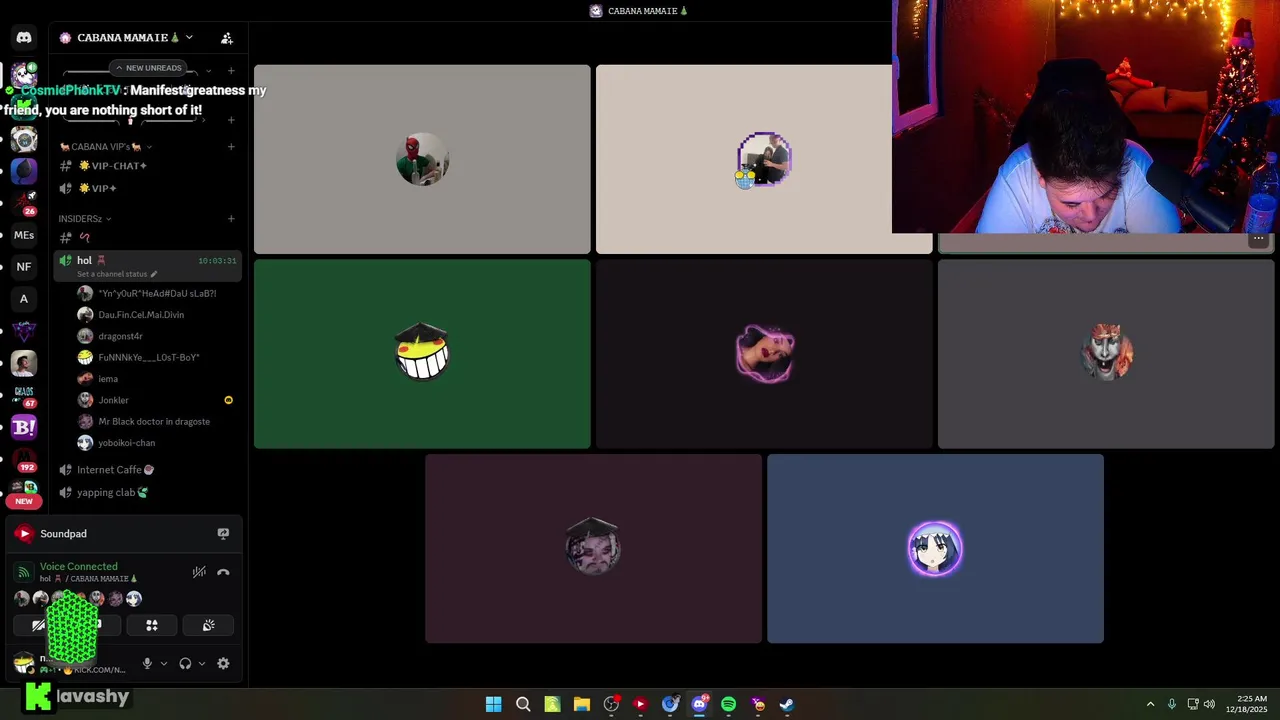Collapse the CABANA VIP's category

[105, 147]
